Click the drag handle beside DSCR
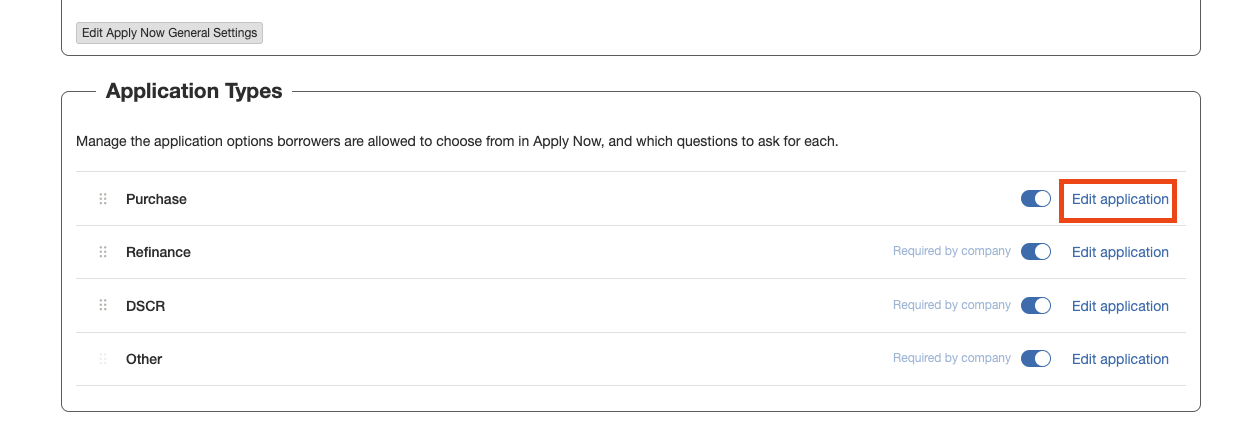The width and height of the screenshot is (1258, 434). click(x=102, y=306)
